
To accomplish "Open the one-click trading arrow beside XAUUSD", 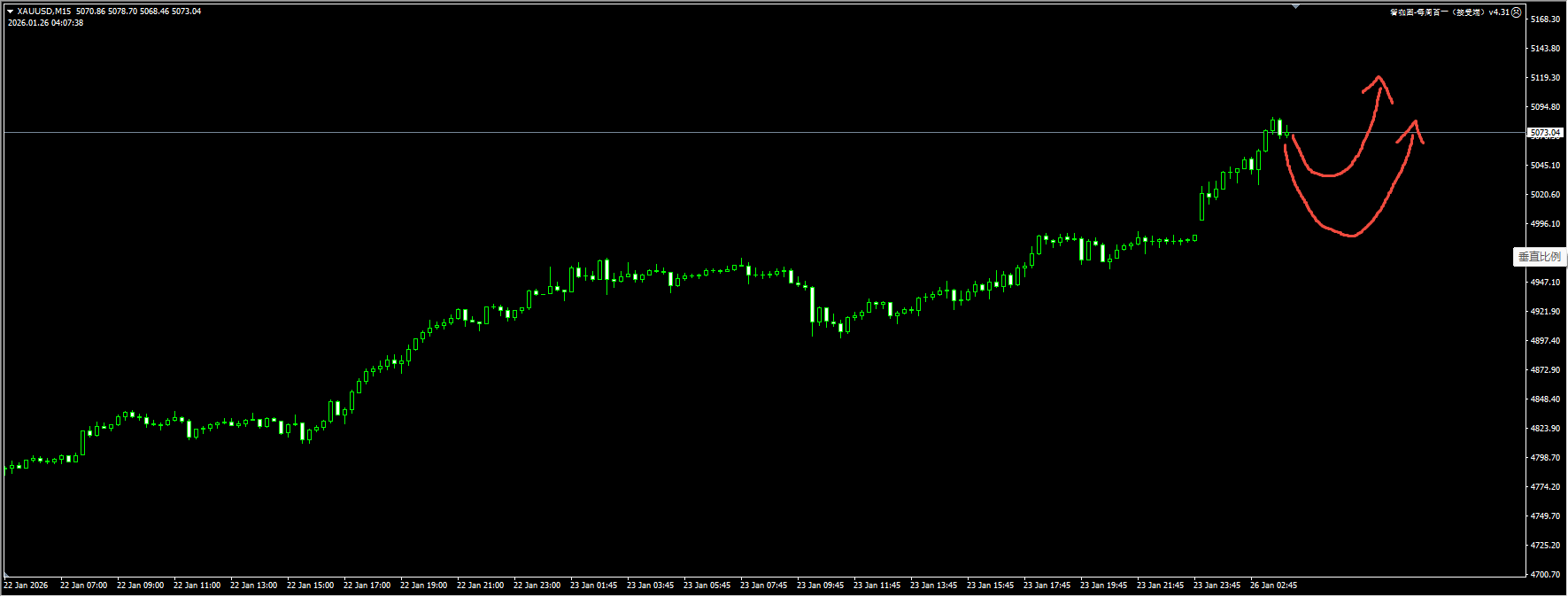I will tap(11, 12).
